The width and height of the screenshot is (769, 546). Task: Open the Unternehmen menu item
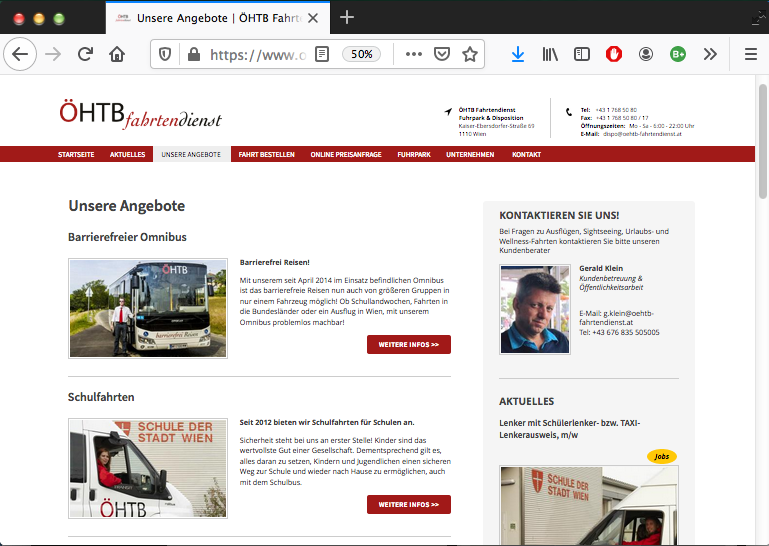point(470,154)
